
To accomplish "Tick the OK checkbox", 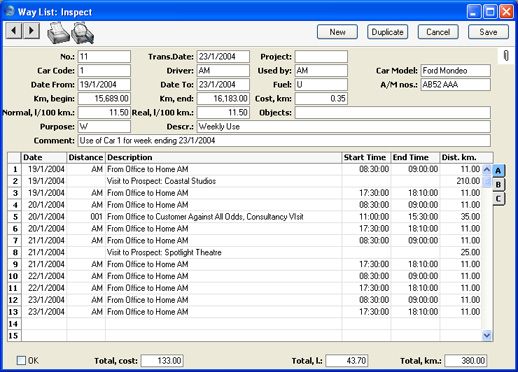I will [21, 360].
